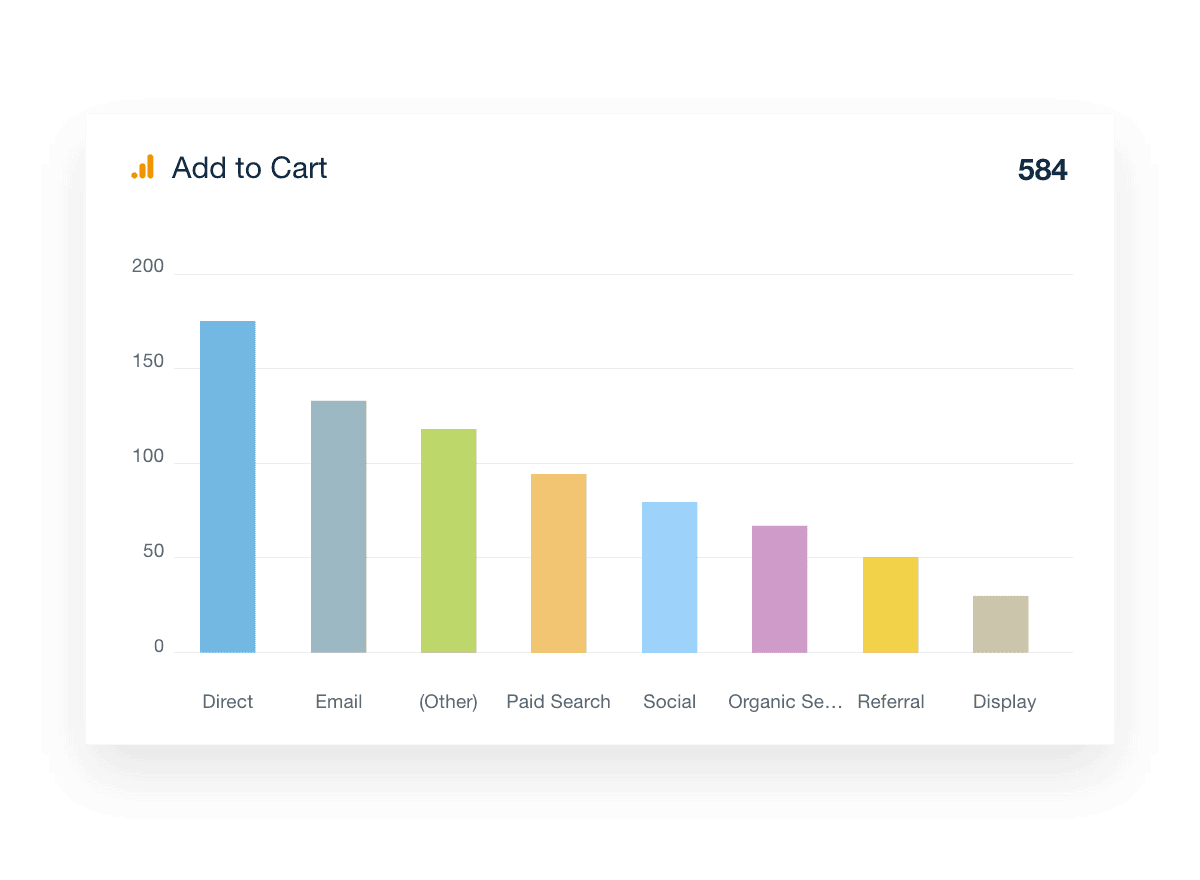Click the Direct axis label
Viewport: 1200px width, 880px height.
pos(228,702)
